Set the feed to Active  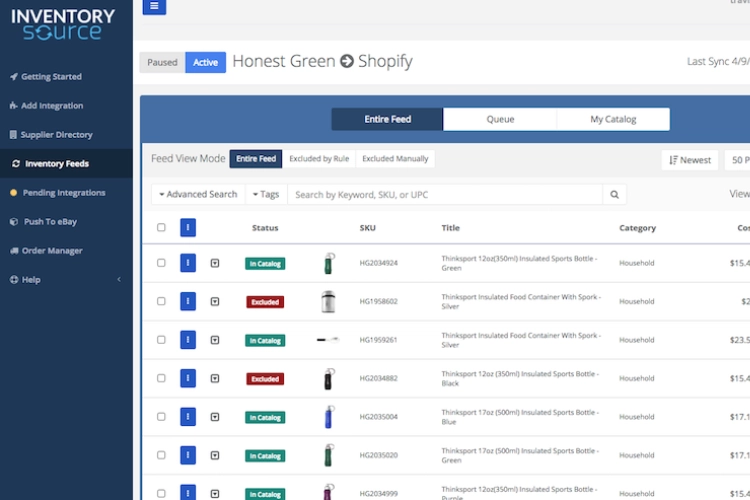click(x=206, y=62)
